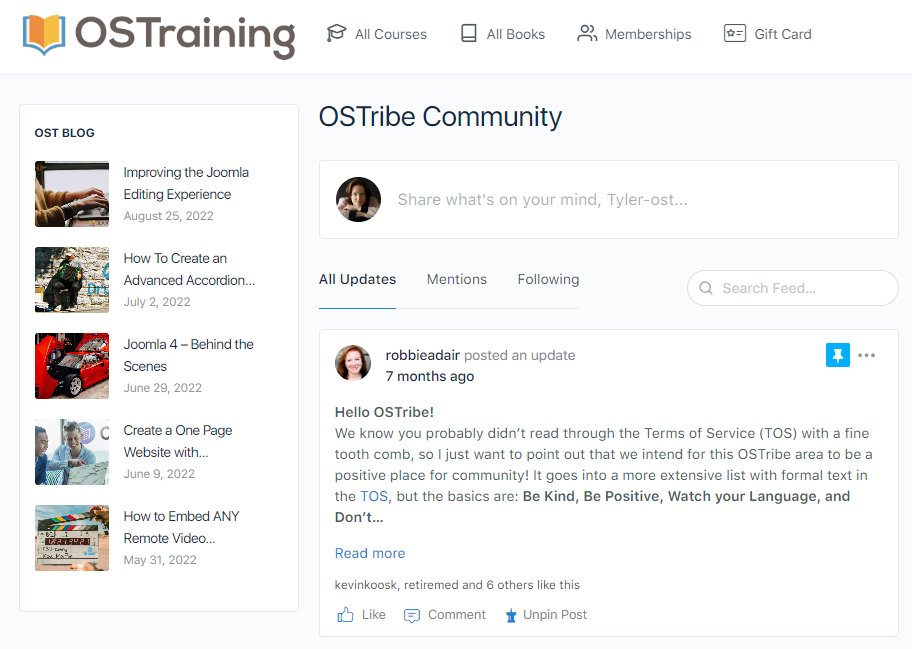Viewport: 912px width, 649px height.
Task: Click 'kevinkoosk' in the likes line
Action: tap(365, 584)
